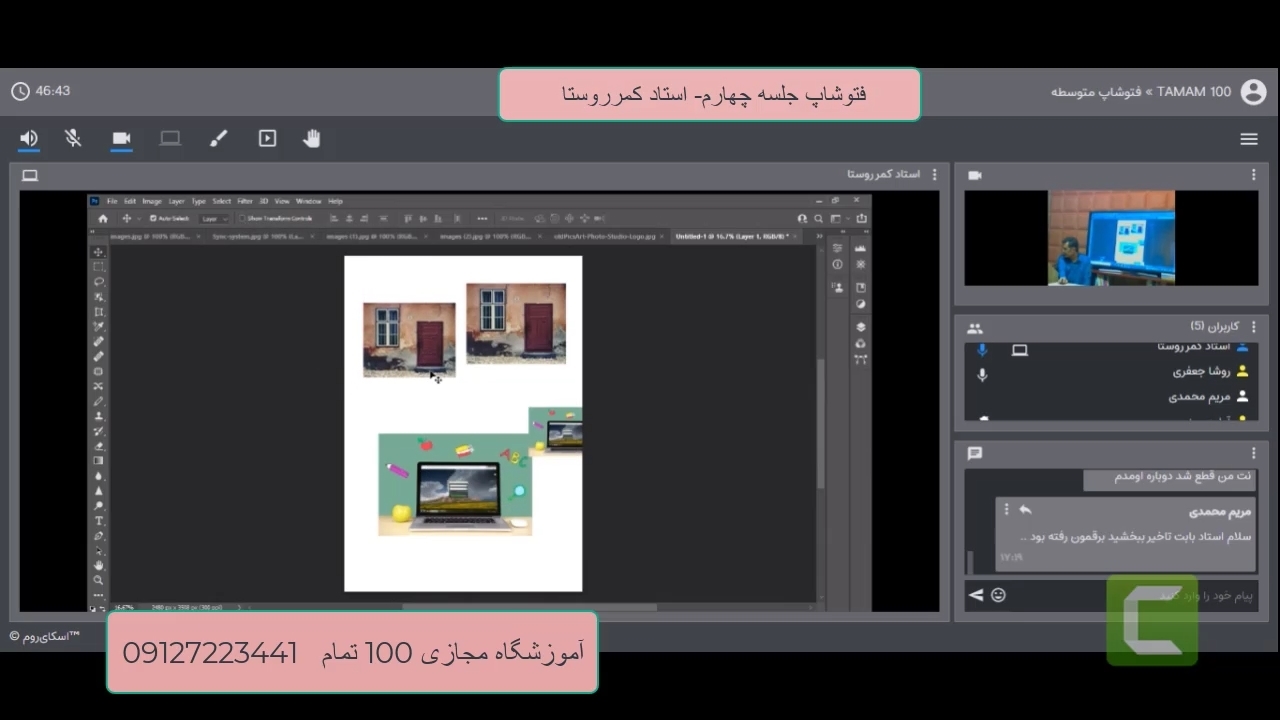Raise hand using the hand icon

click(312, 139)
